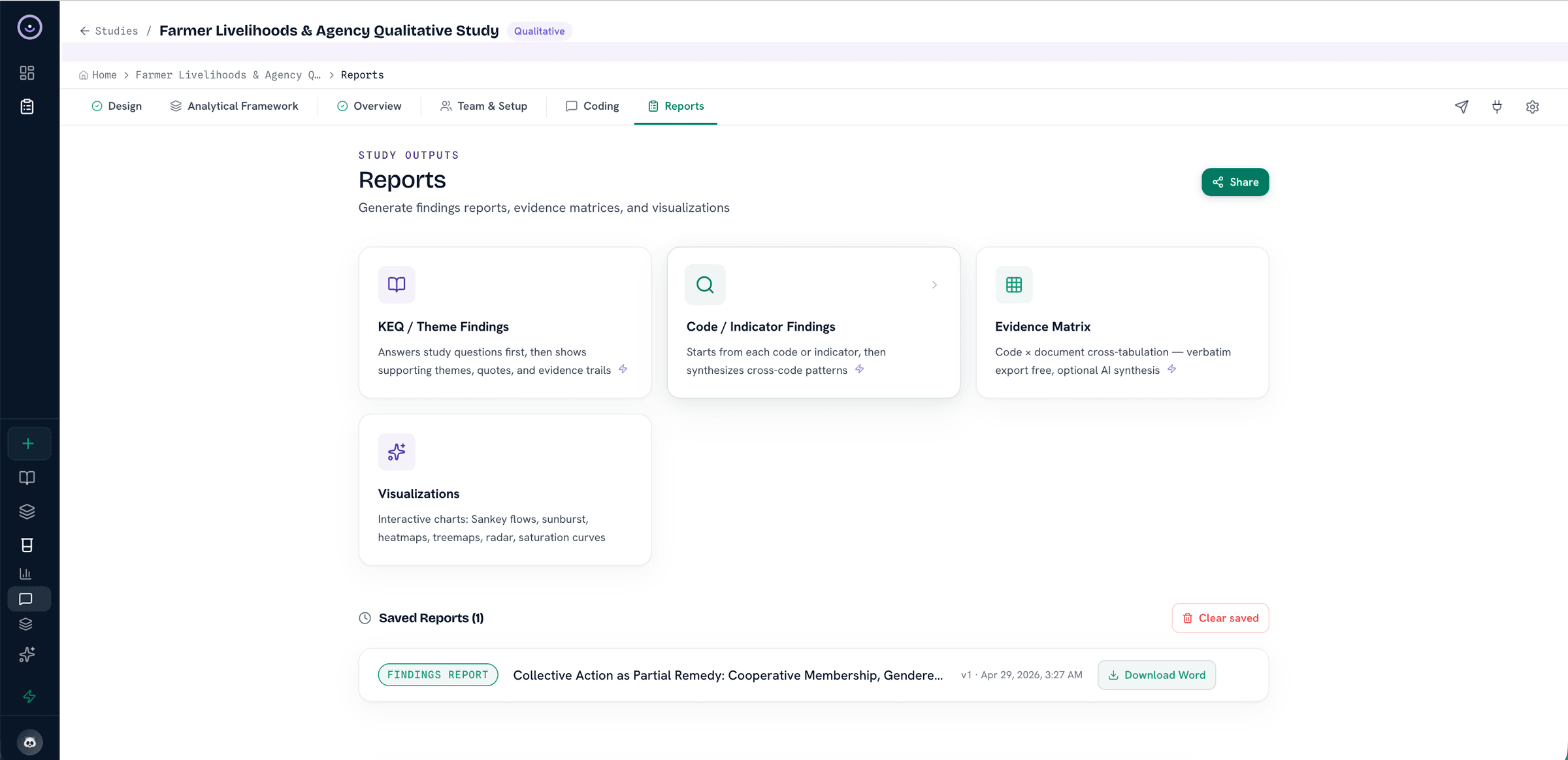
Task: Click the sparkles icon on Visualizations card
Action: pos(397,452)
